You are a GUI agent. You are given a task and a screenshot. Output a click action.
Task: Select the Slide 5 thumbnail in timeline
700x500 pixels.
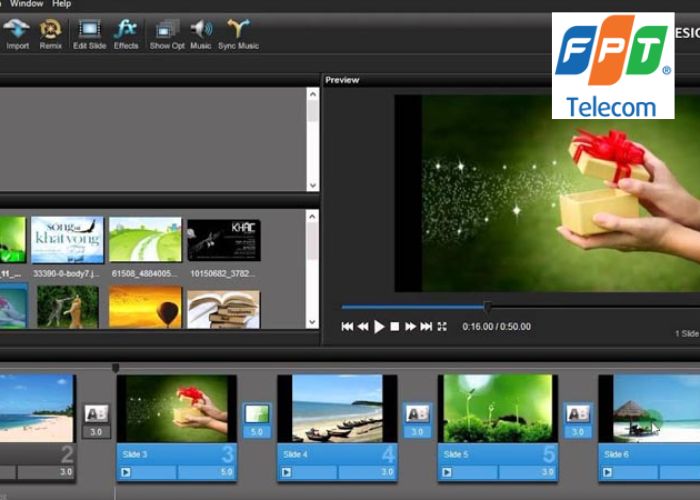(497, 408)
